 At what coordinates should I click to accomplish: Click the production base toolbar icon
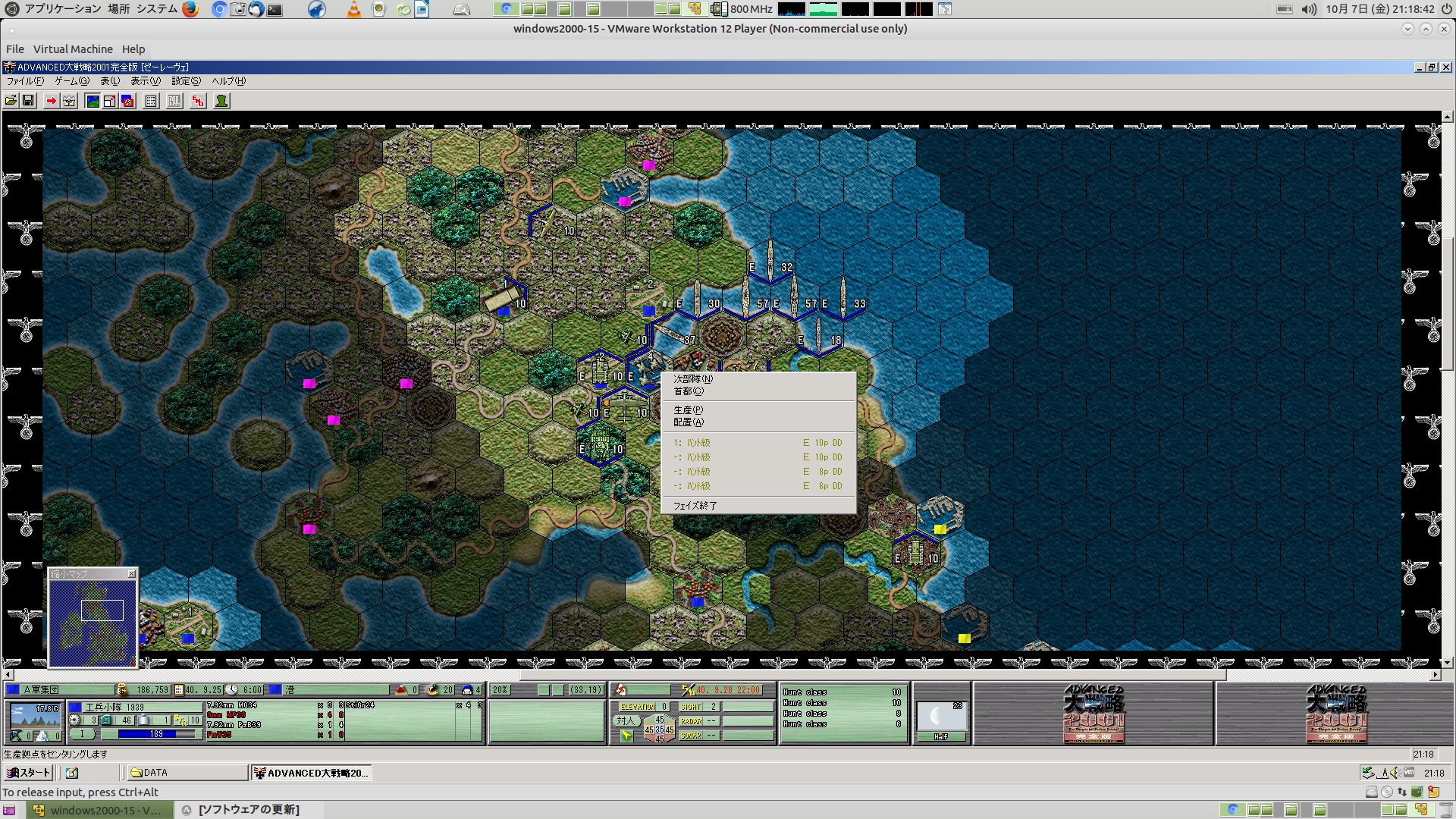[x=70, y=101]
